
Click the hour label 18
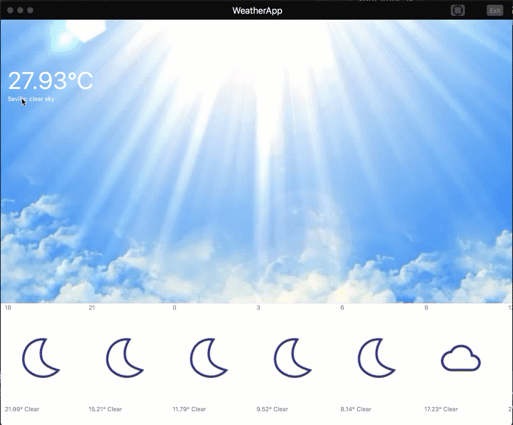(x=8, y=308)
